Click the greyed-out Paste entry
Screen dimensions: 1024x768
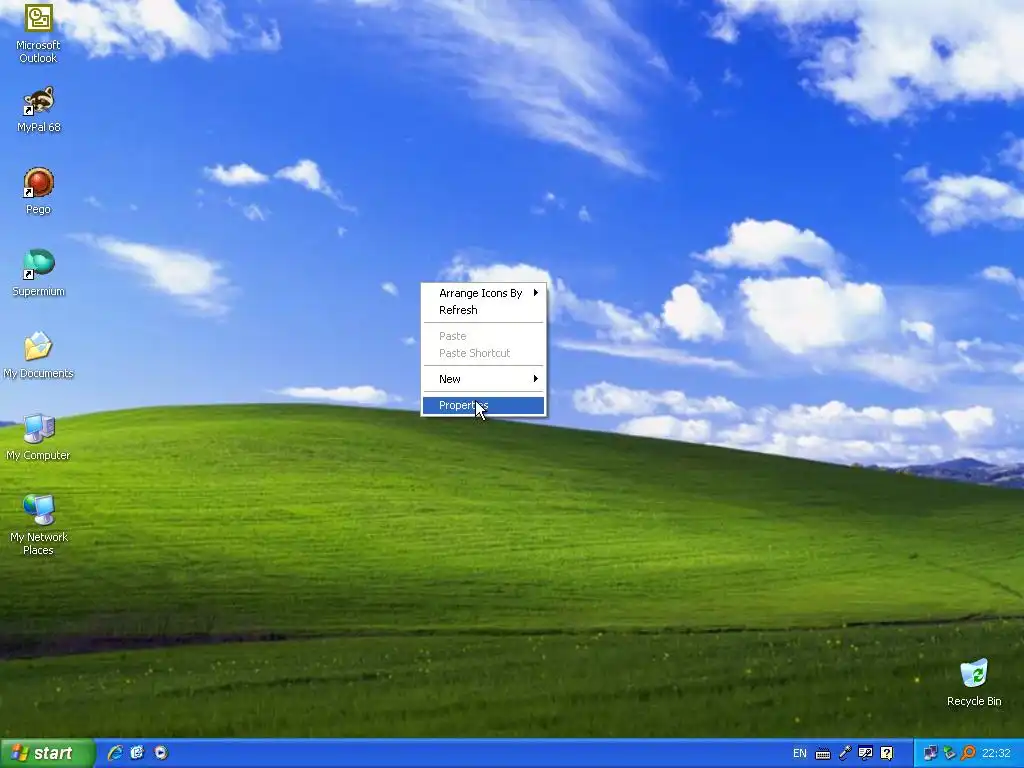483,336
